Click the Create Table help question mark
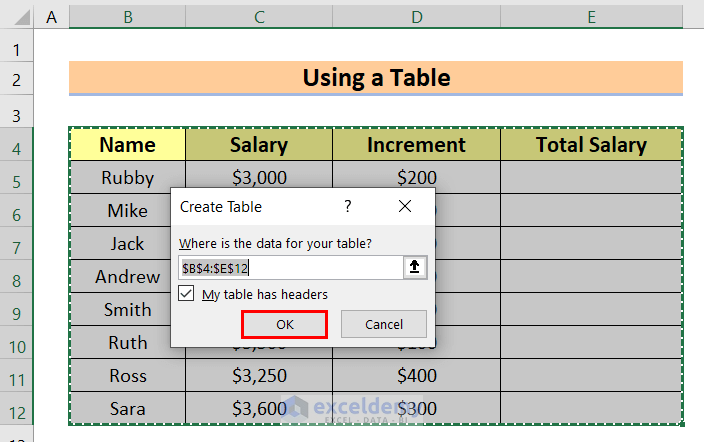This screenshot has width=704, height=442. 348,207
